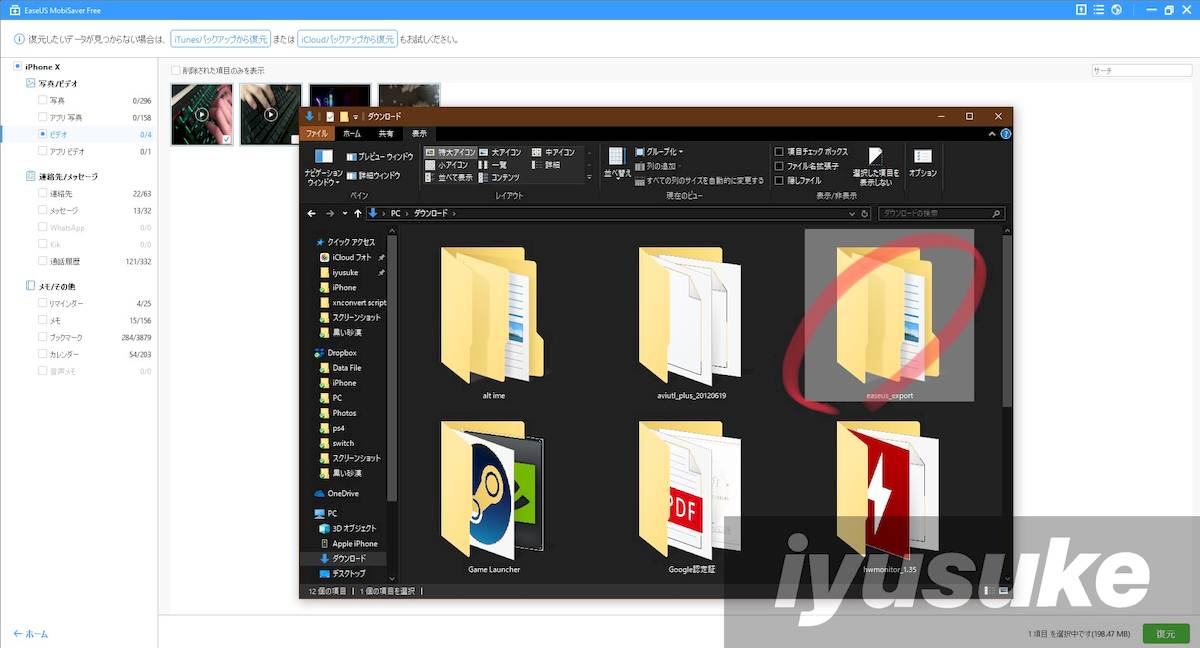Click iCloudバックアップから復元 button
1200x648 pixels.
pos(347,39)
